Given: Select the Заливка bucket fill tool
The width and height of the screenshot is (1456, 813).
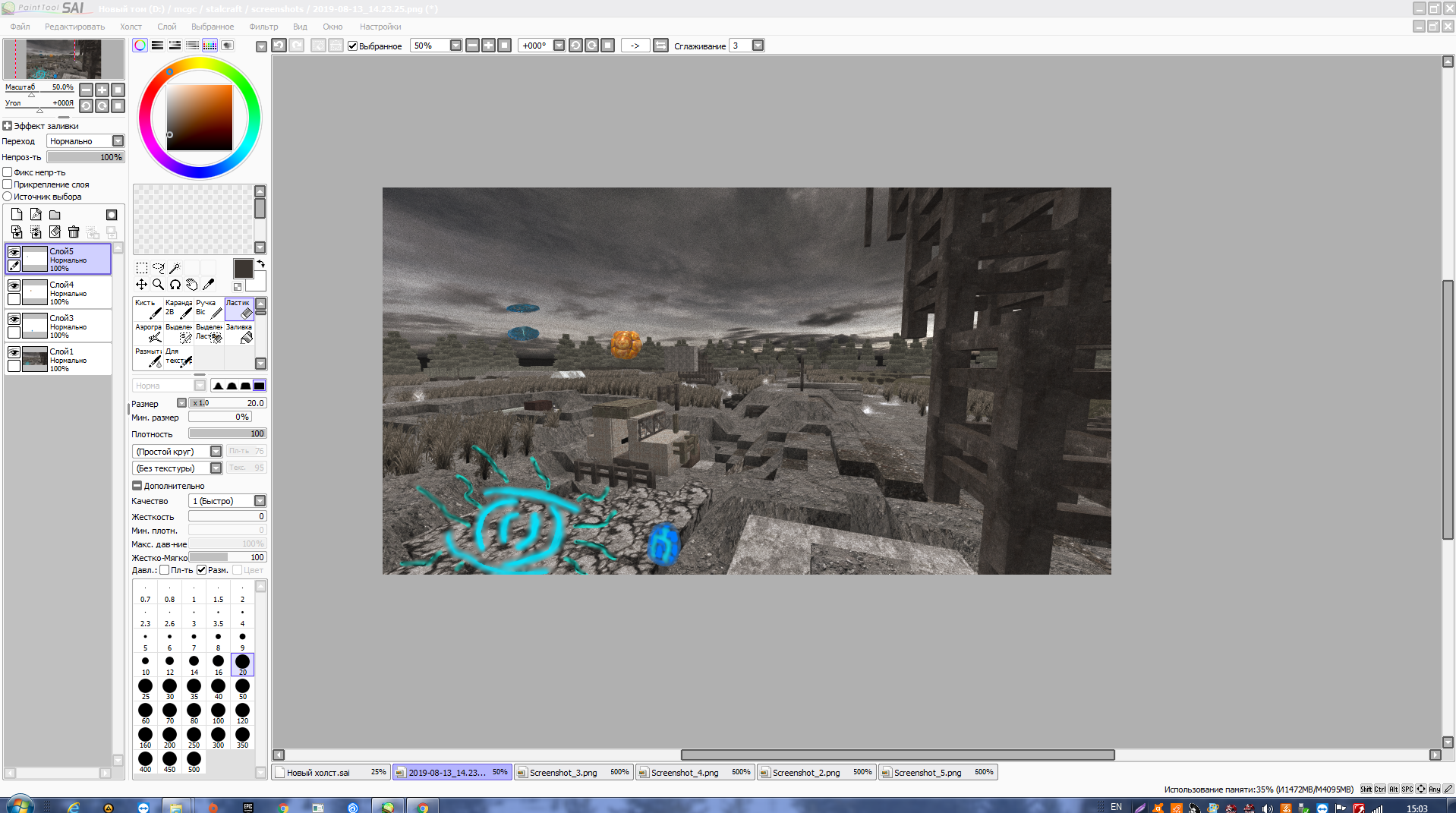Looking at the screenshot, I should tap(239, 332).
